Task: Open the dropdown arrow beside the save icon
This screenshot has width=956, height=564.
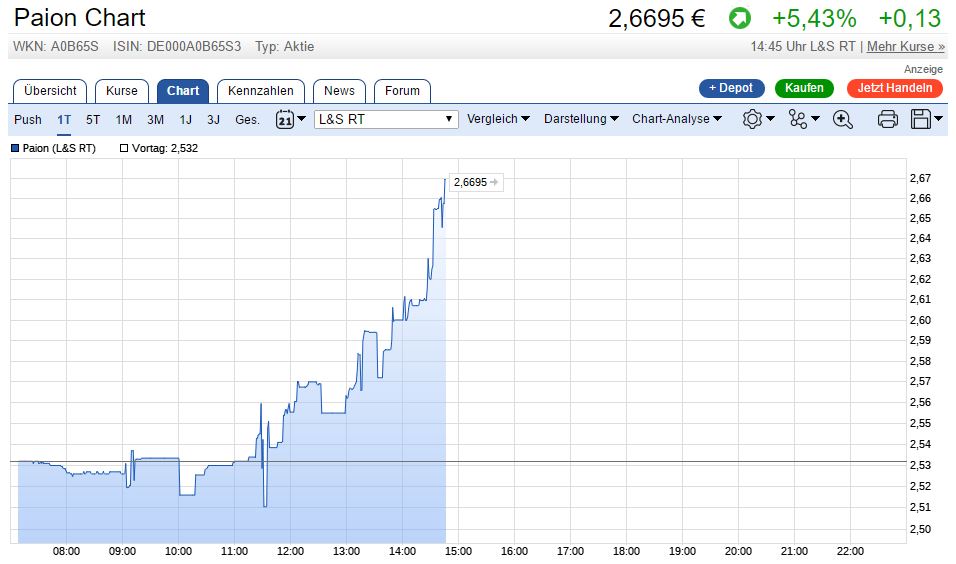Action: click(x=939, y=119)
